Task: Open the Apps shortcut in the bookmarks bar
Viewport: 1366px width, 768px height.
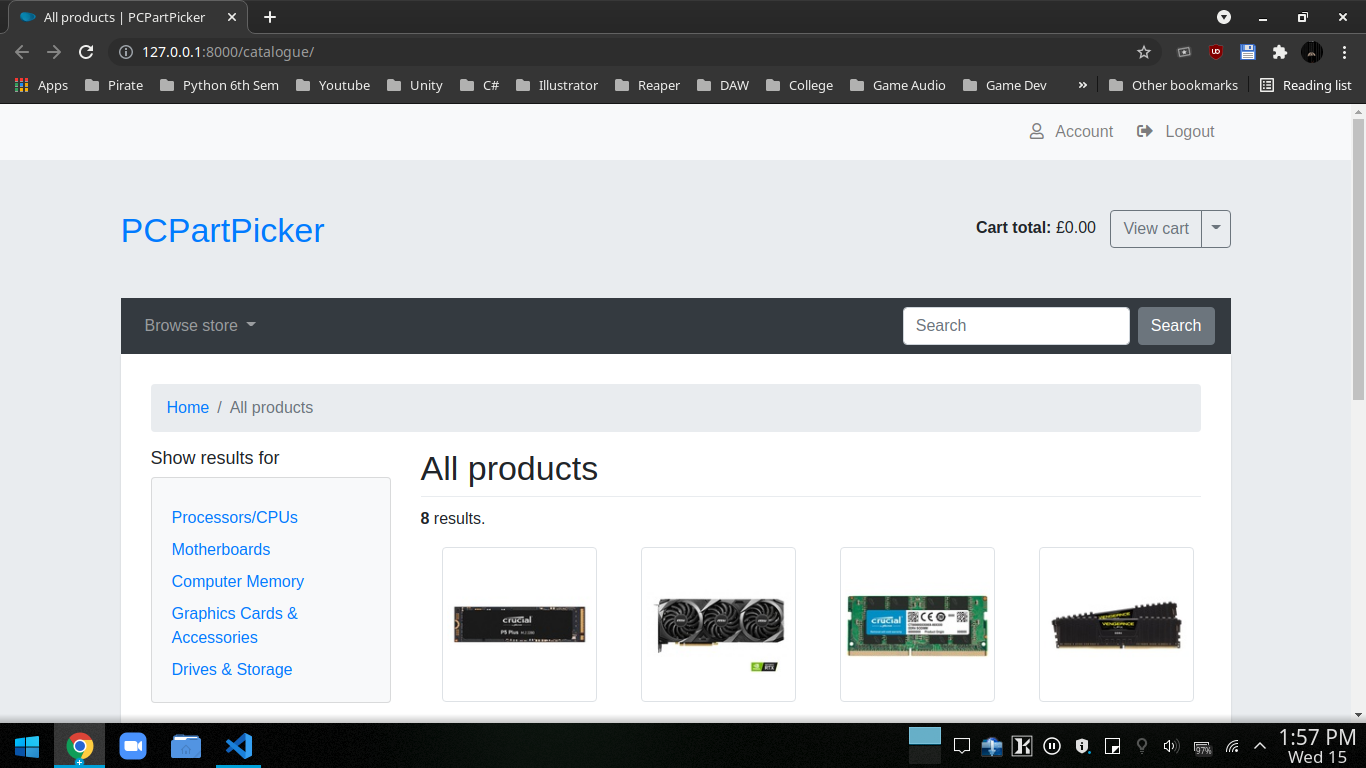Action: point(41,85)
